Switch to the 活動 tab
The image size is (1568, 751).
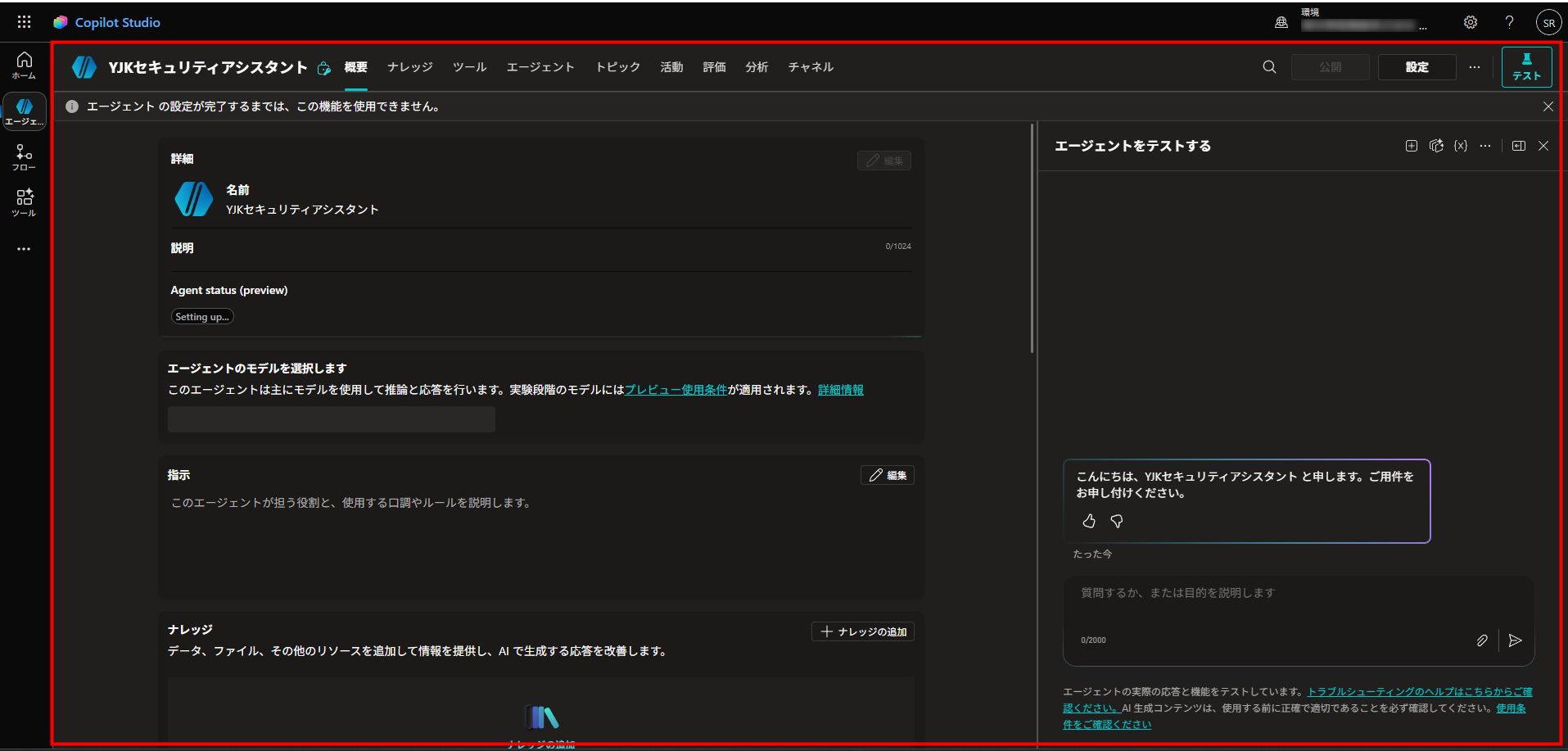(672, 67)
